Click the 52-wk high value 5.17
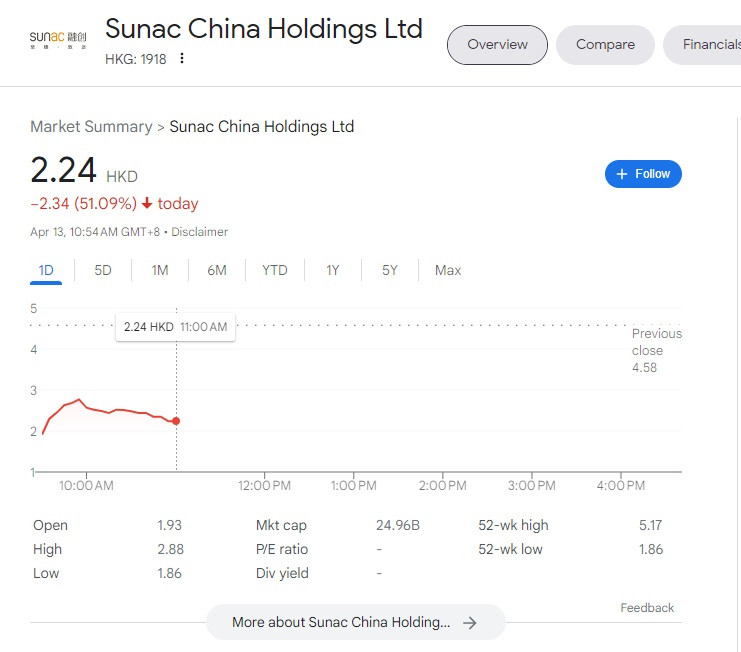Viewport: 741px width, 652px height. tap(650, 525)
